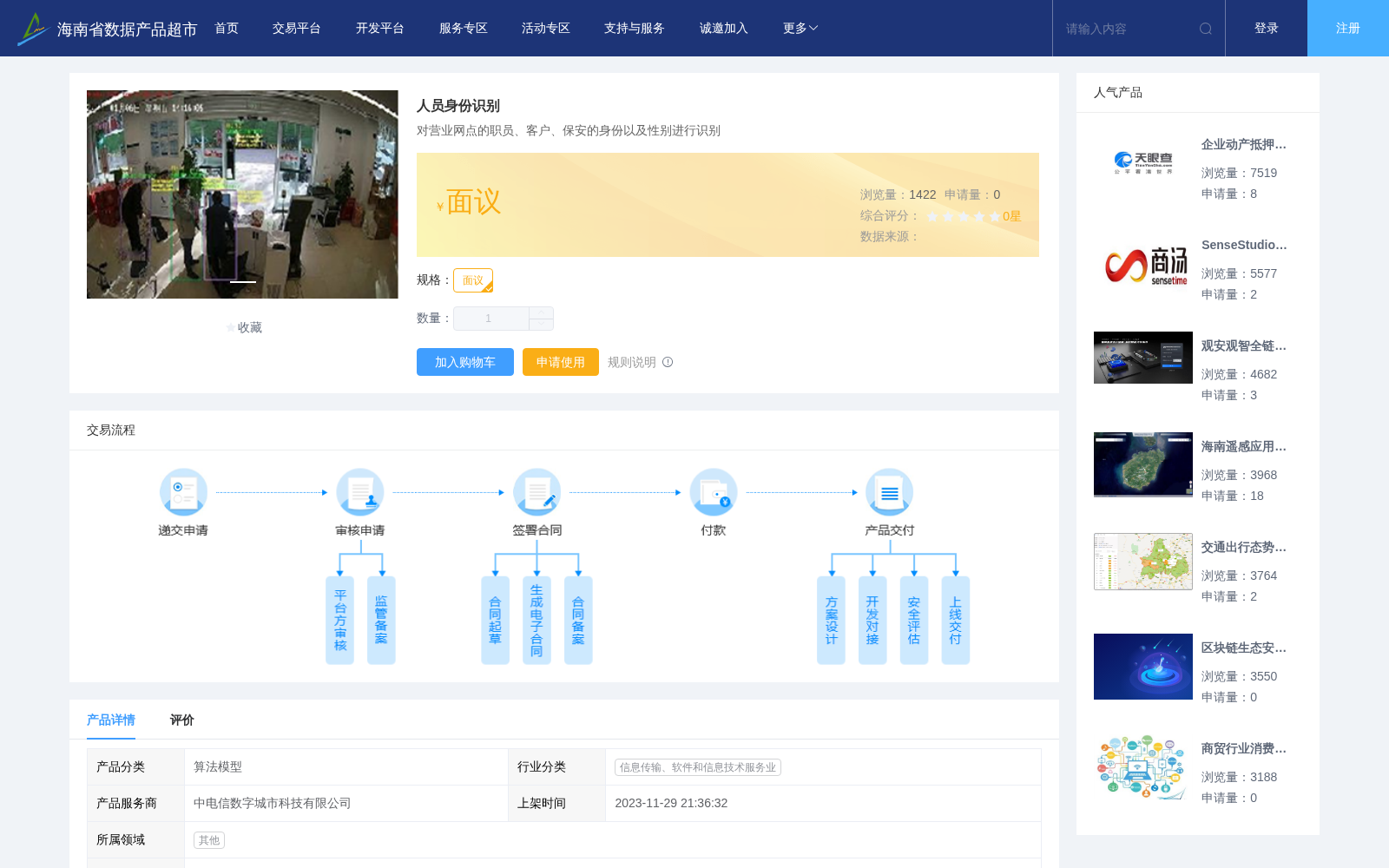Image resolution: width=1389 pixels, height=868 pixels.
Task: Open the 海南遥感应用 product title
Action: (1244, 446)
